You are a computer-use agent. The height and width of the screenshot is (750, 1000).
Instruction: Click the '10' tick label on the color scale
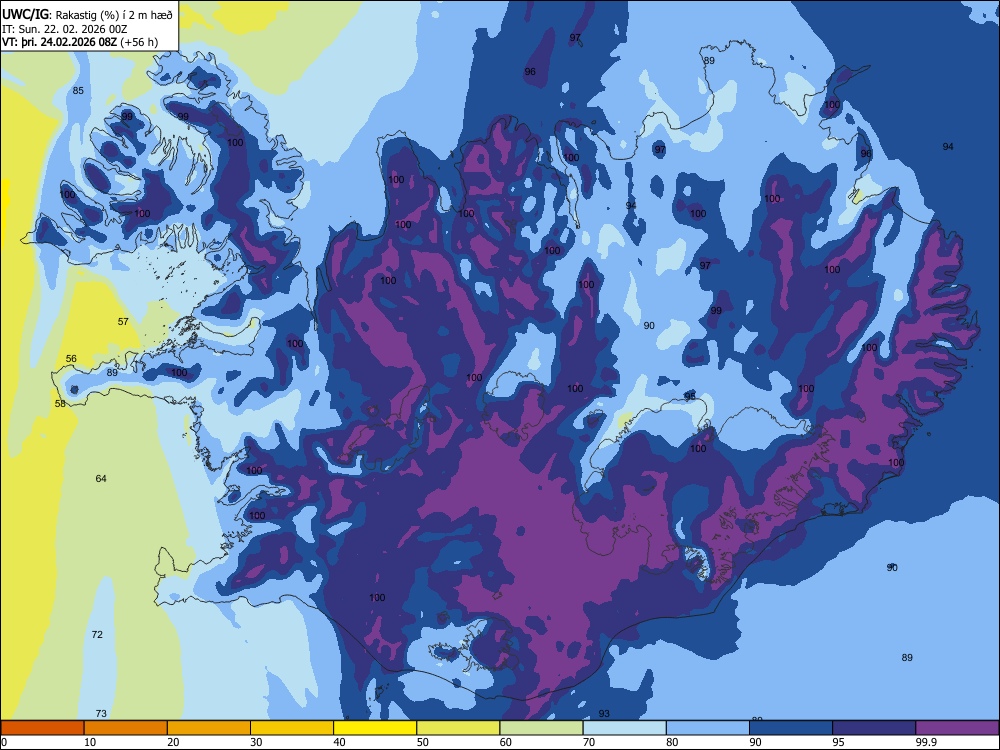90,742
